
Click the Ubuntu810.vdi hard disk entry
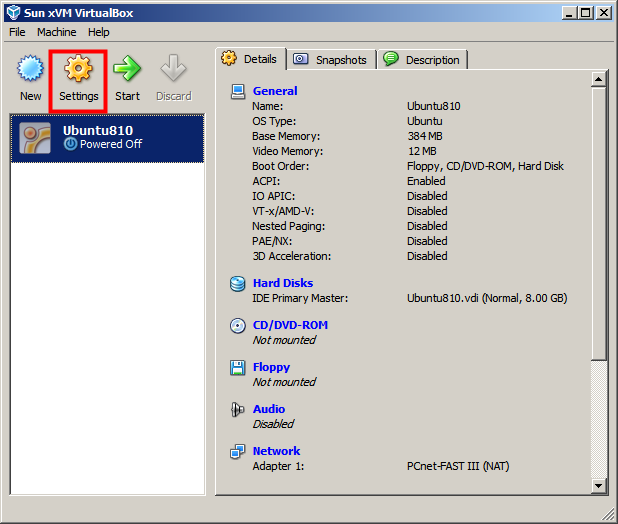click(487, 298)
